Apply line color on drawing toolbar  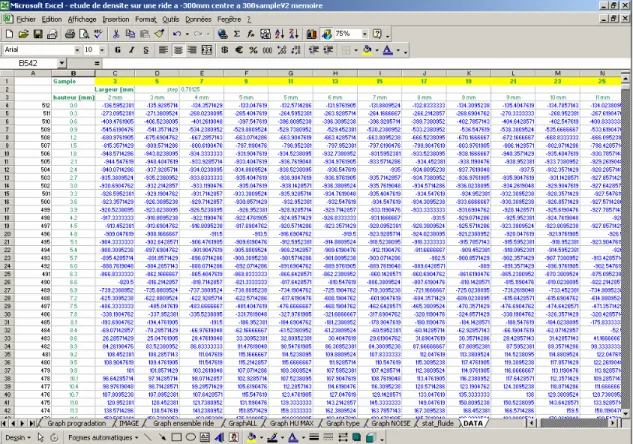(272, 438)
